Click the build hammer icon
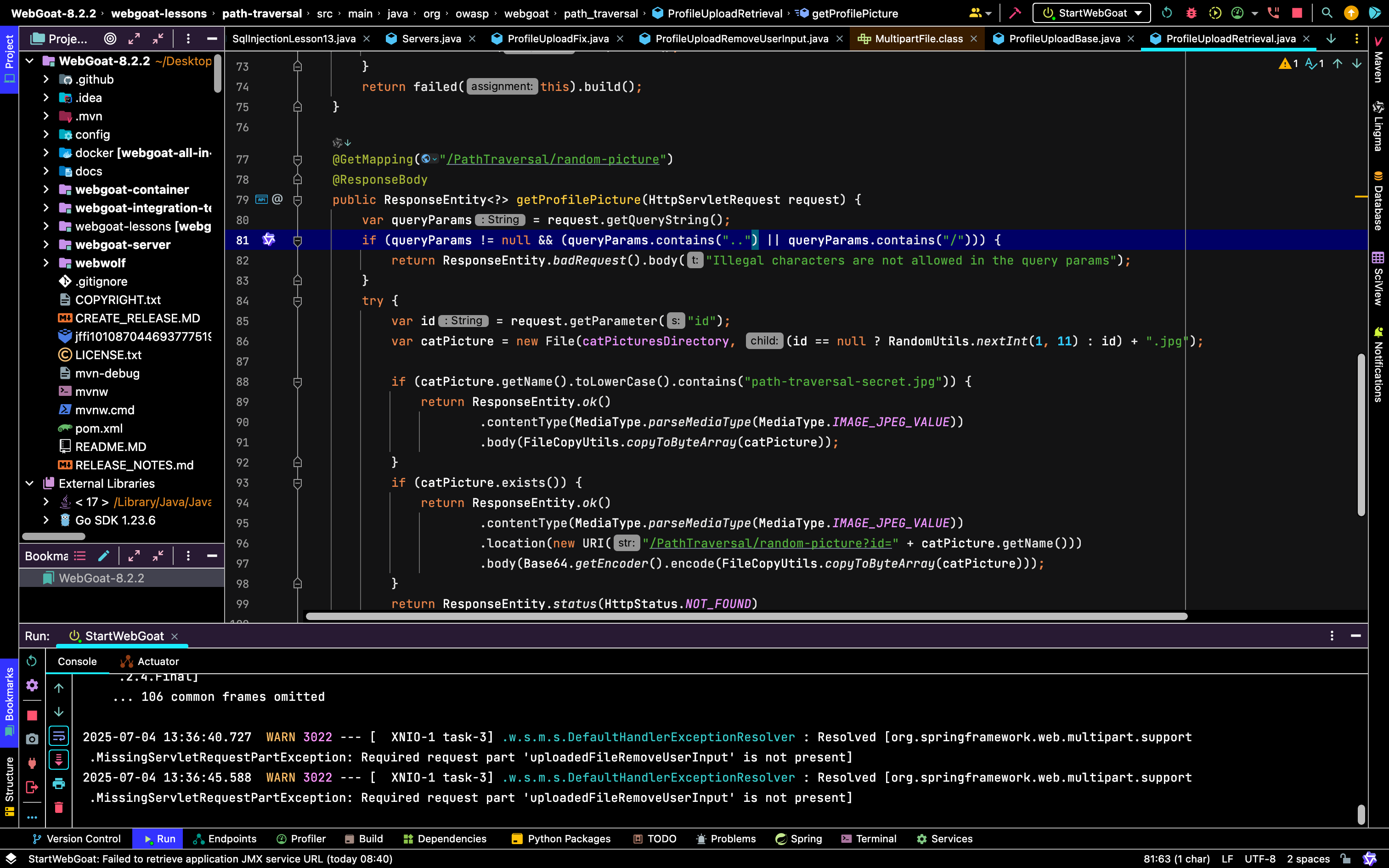Viewport: 1389px width, 868px height. (x=1015, y=13)
